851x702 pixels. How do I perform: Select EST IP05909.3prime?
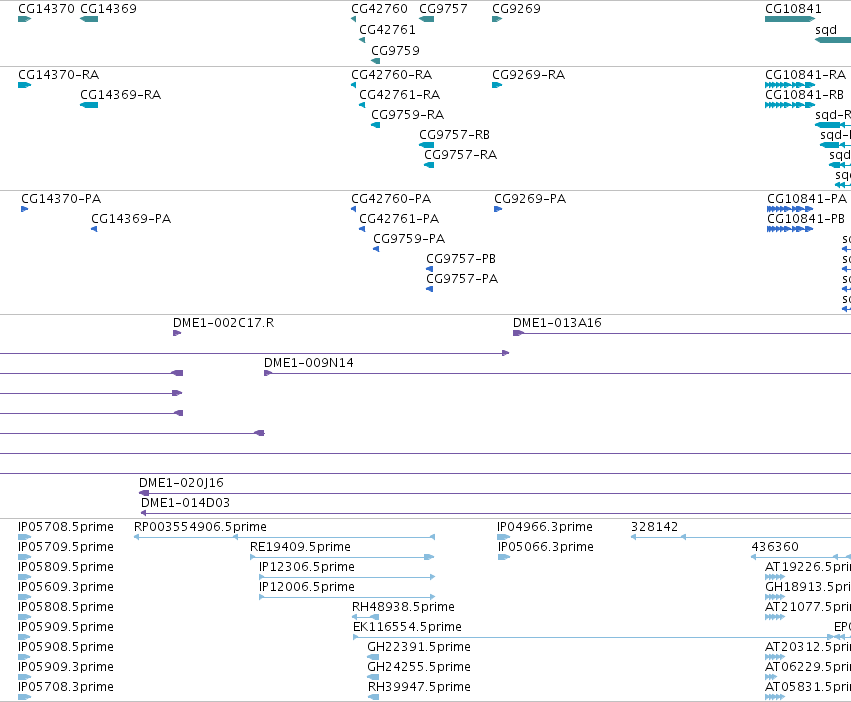66,667
